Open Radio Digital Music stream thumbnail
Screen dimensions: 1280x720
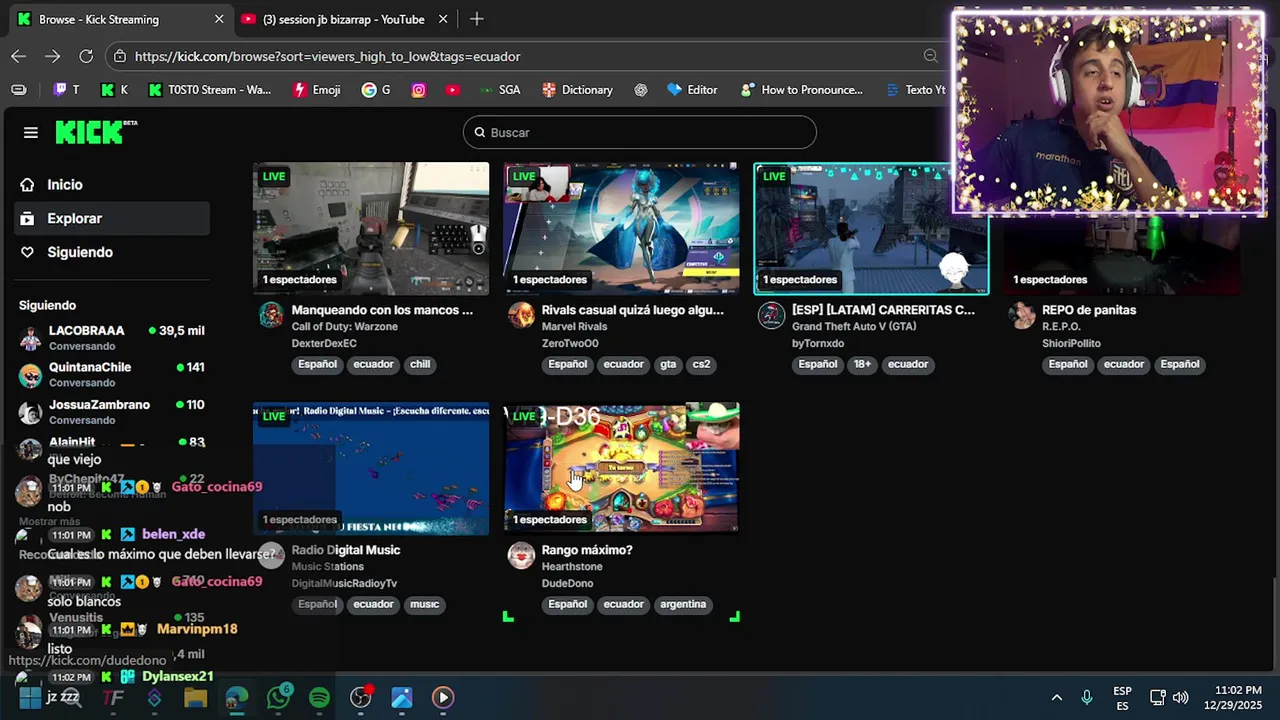pyautogui.click(x=371, y=468)
